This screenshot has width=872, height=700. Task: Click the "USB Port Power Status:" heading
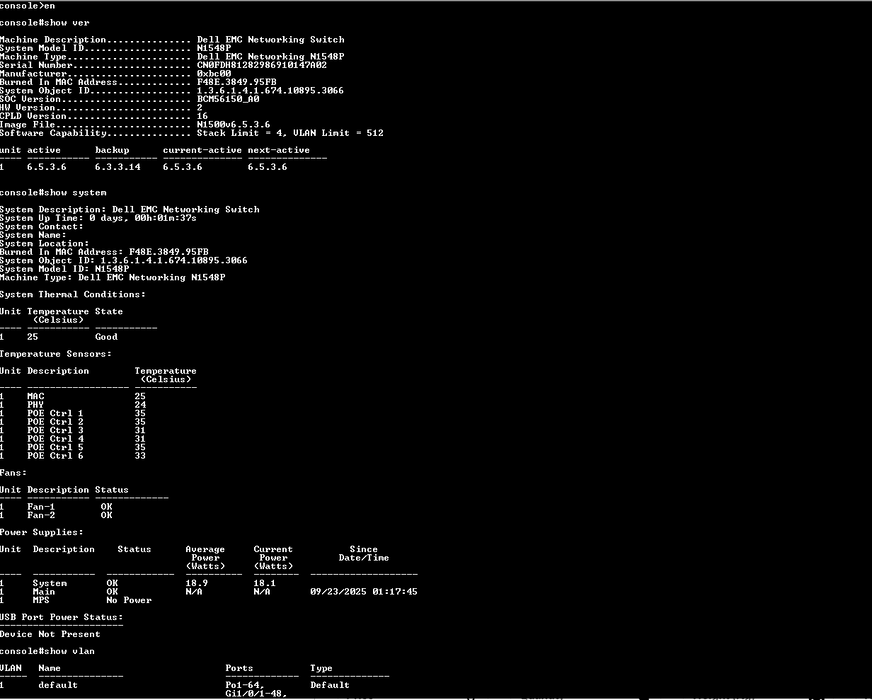click(61, 617)
